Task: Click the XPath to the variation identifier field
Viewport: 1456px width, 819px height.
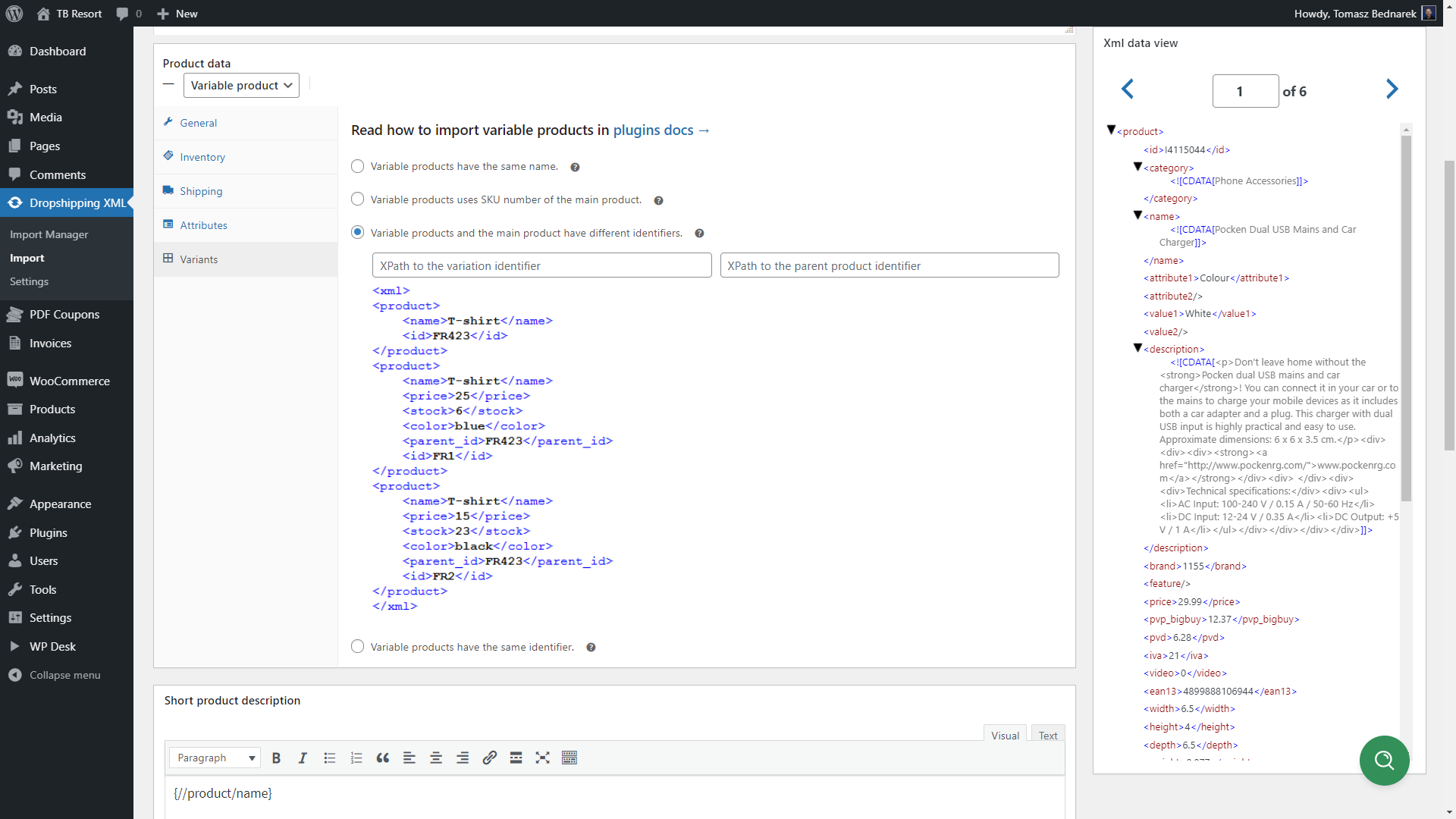Action: tap(541, 265)
